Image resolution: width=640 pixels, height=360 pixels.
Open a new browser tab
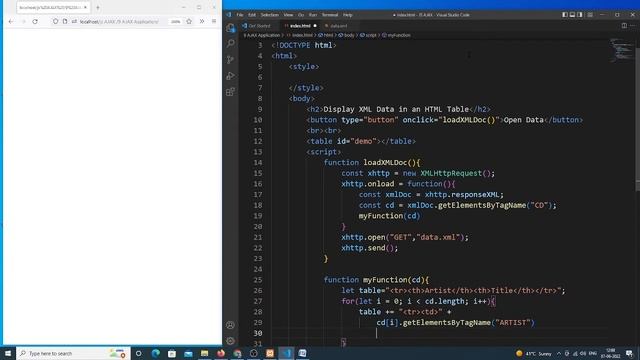click(98, 7)
